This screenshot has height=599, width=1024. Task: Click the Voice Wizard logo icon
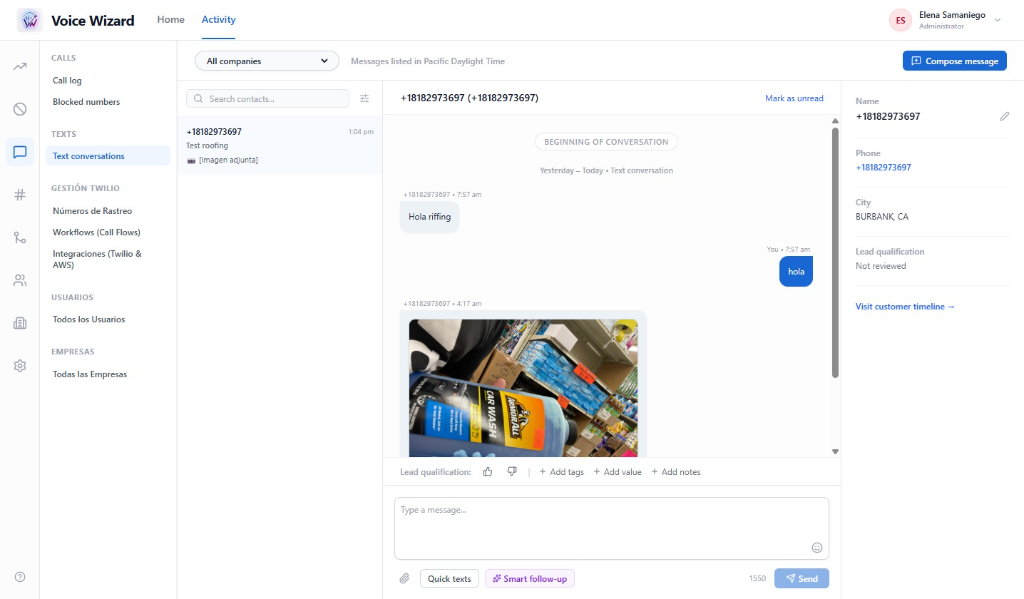pos(29,20)
